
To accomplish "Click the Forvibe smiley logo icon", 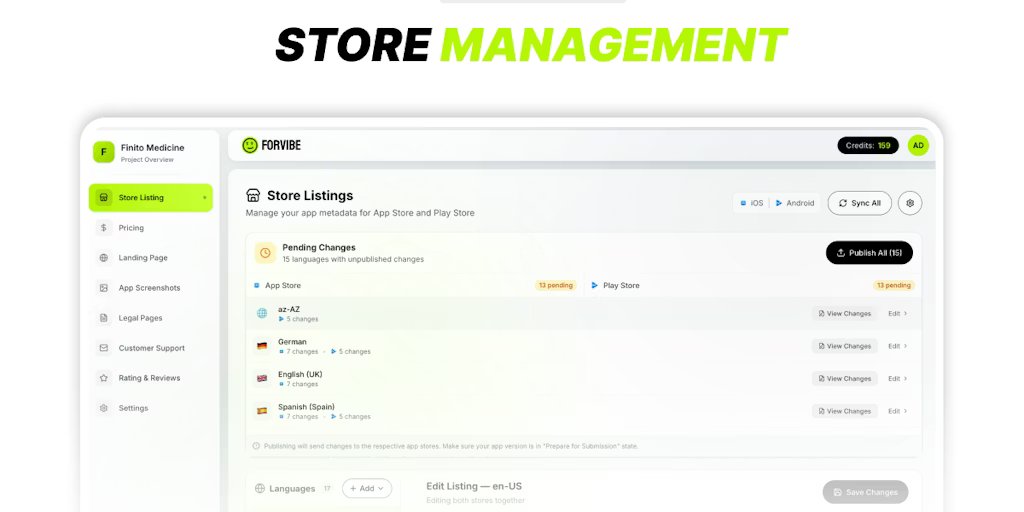I will [250, 145].
